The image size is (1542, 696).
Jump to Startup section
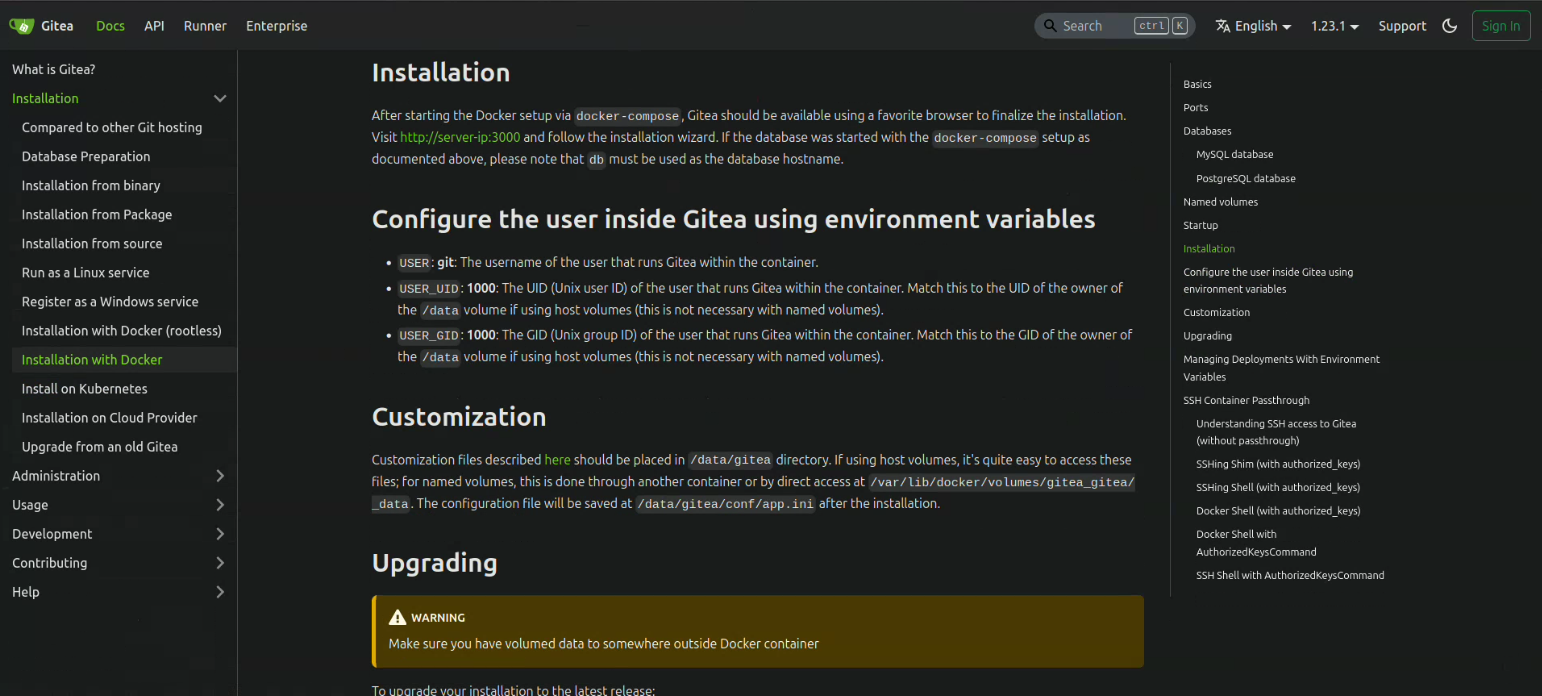(1200, 225)
